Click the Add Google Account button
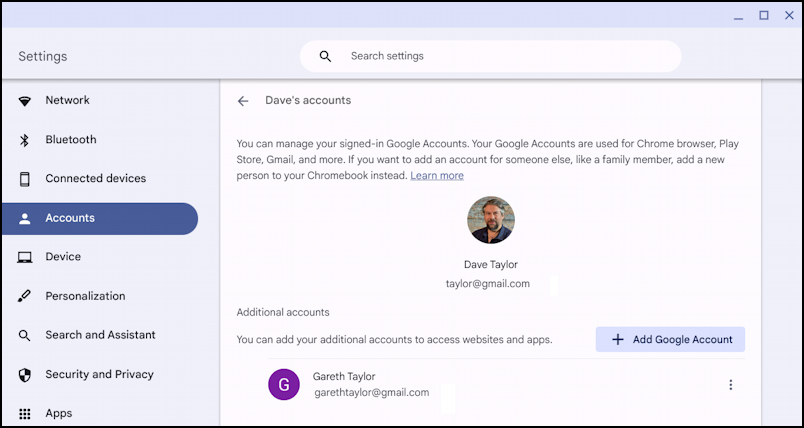 pyautogui.click(x=670, y=339)
